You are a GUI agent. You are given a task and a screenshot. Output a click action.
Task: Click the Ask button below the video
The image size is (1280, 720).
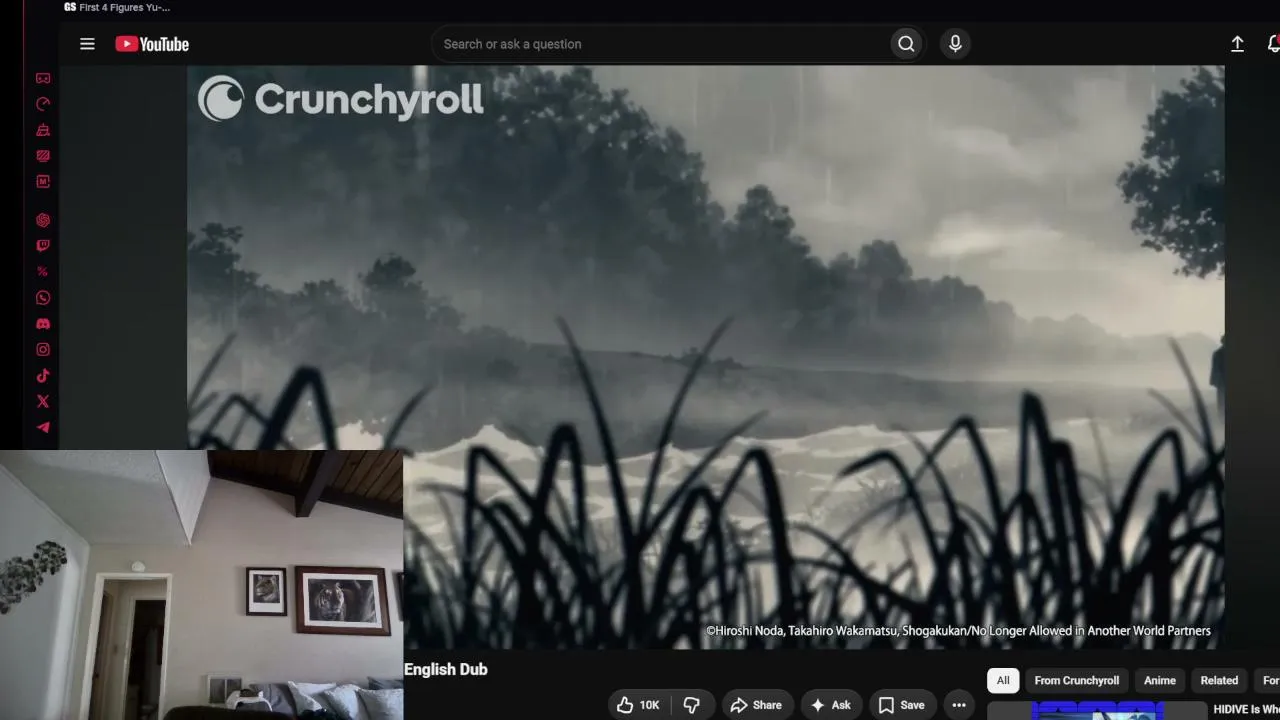point(832,705)
